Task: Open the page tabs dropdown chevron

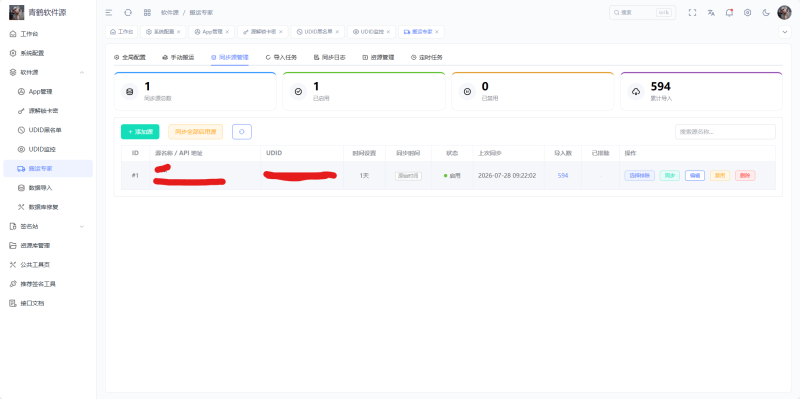Action: 785,32
